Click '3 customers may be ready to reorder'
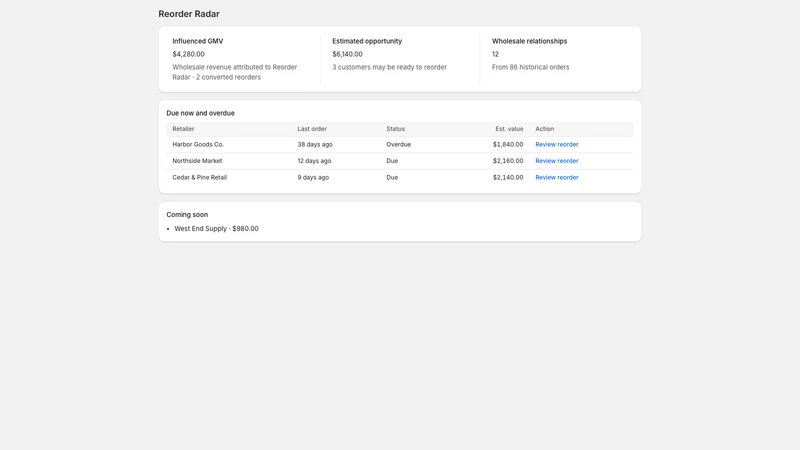Viewport: 800px width, 450px height. coord(389,67)
